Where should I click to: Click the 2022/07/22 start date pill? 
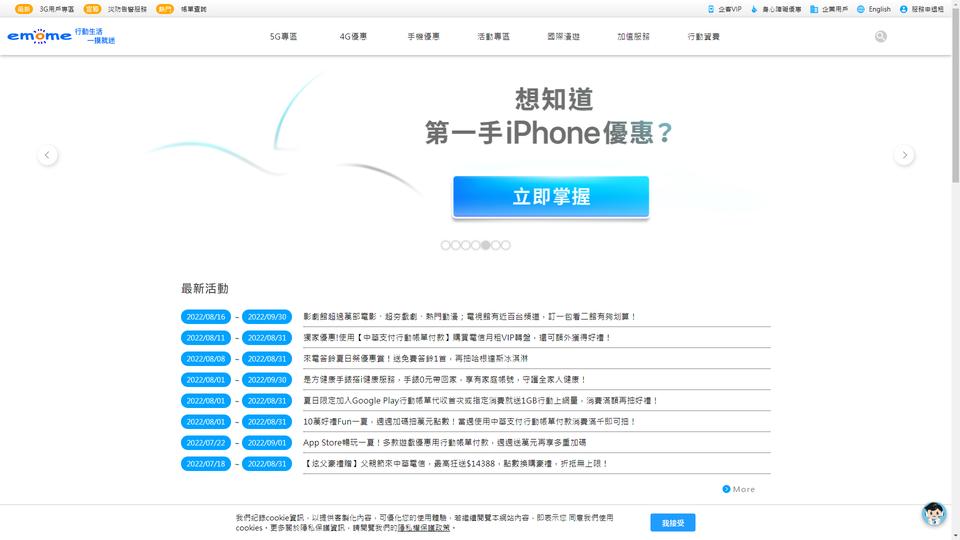[206, 443]
